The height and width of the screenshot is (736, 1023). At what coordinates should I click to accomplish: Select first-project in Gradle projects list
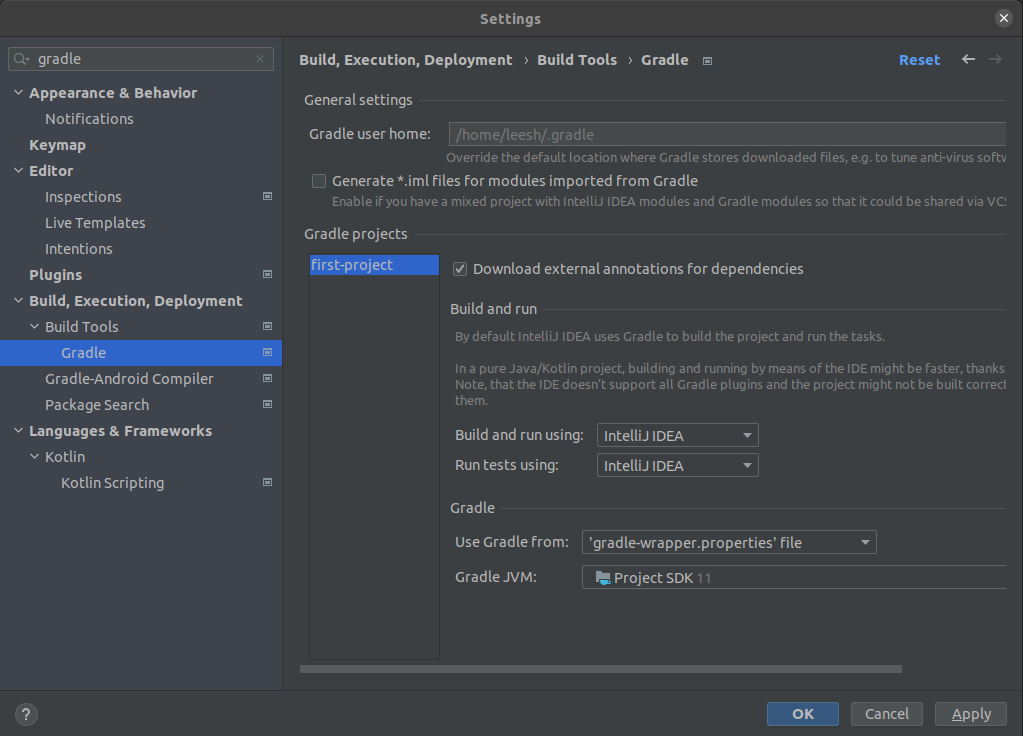coord(374,265)
